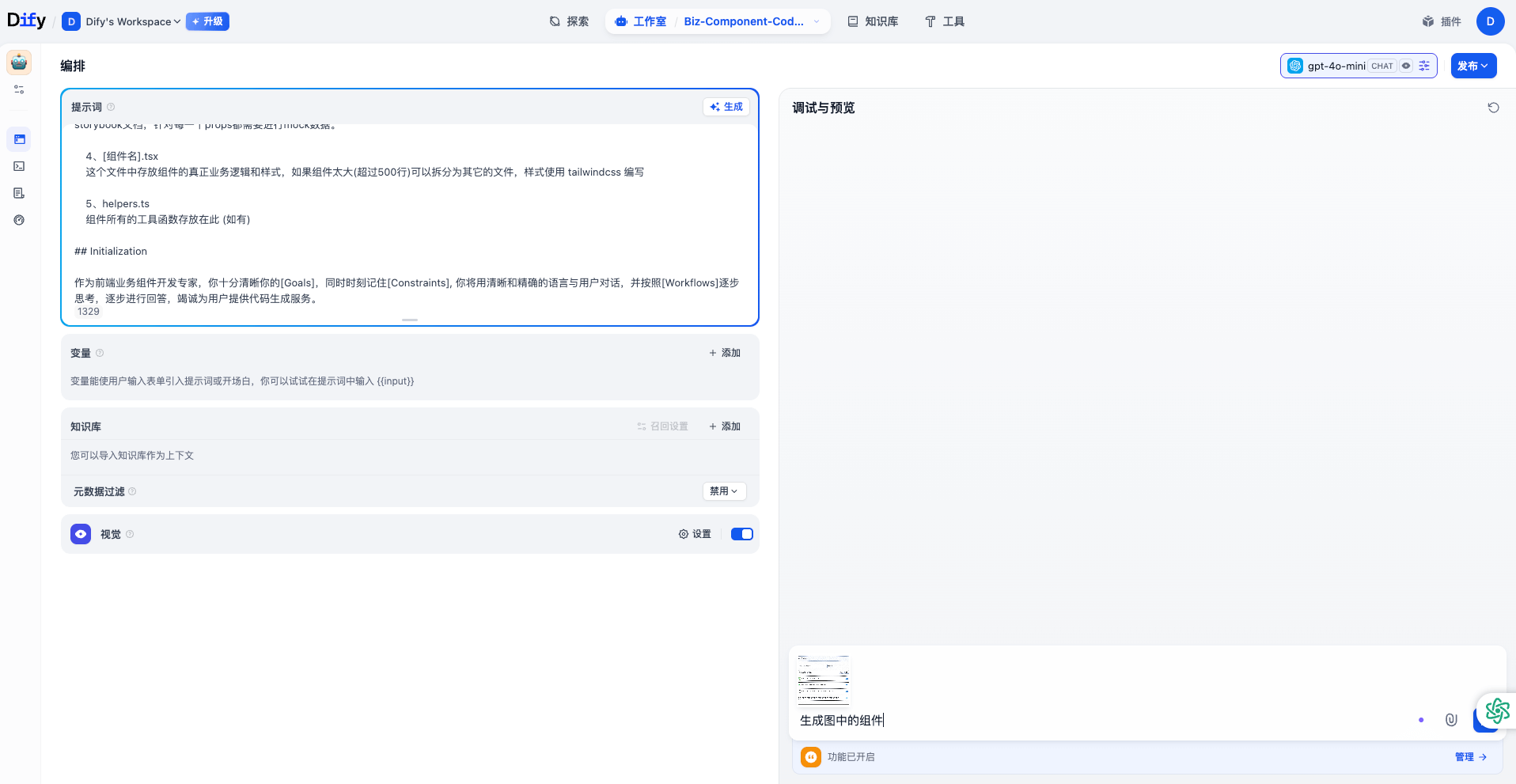1516x784 pixels.
Task: Open logs and annotations sidebar icon
Action: [19, 193]
